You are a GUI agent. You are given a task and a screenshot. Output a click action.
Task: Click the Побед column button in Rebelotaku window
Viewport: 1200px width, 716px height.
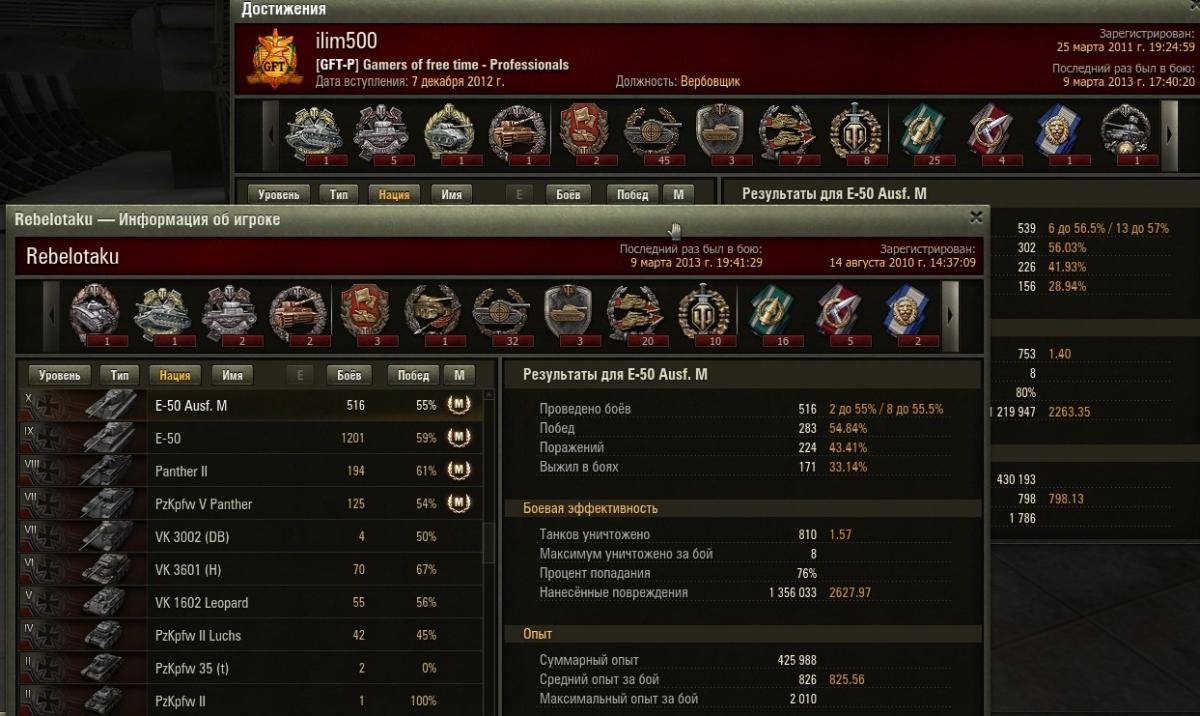tap(414, 375)
